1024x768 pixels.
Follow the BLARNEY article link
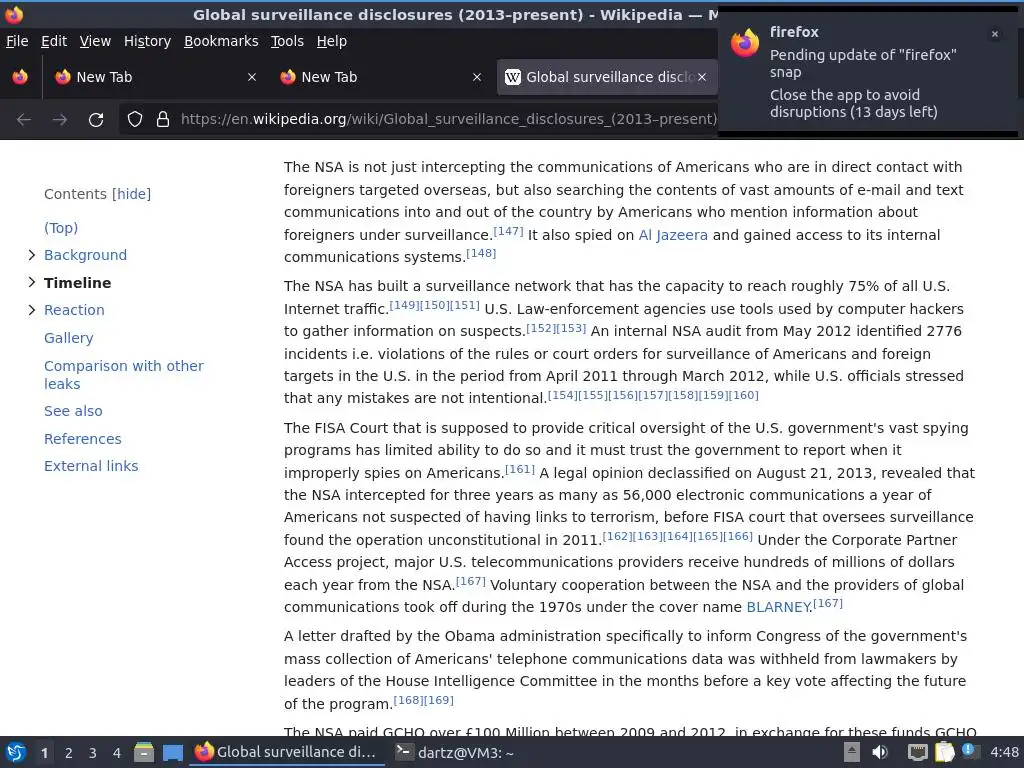click(778, 607)
